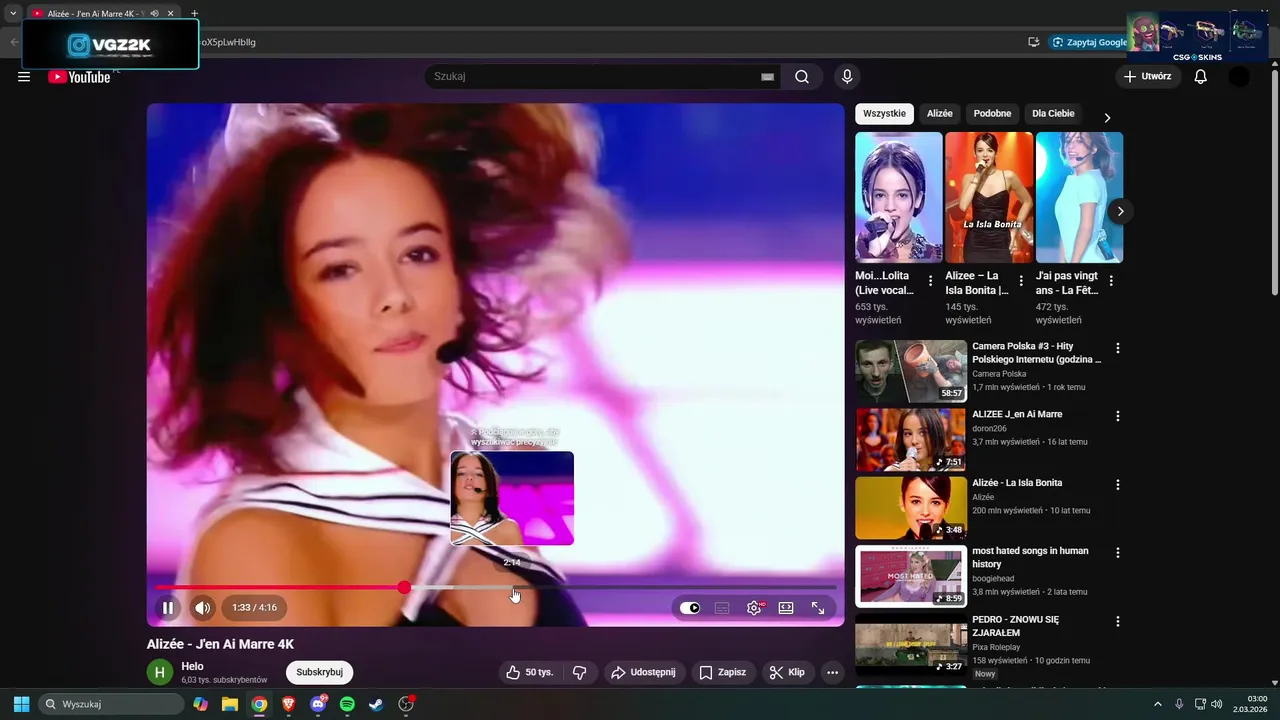Seek the red progress bar scrubber handle
The height and width of the screenshot is (720, 1280).
pos(404,588)
